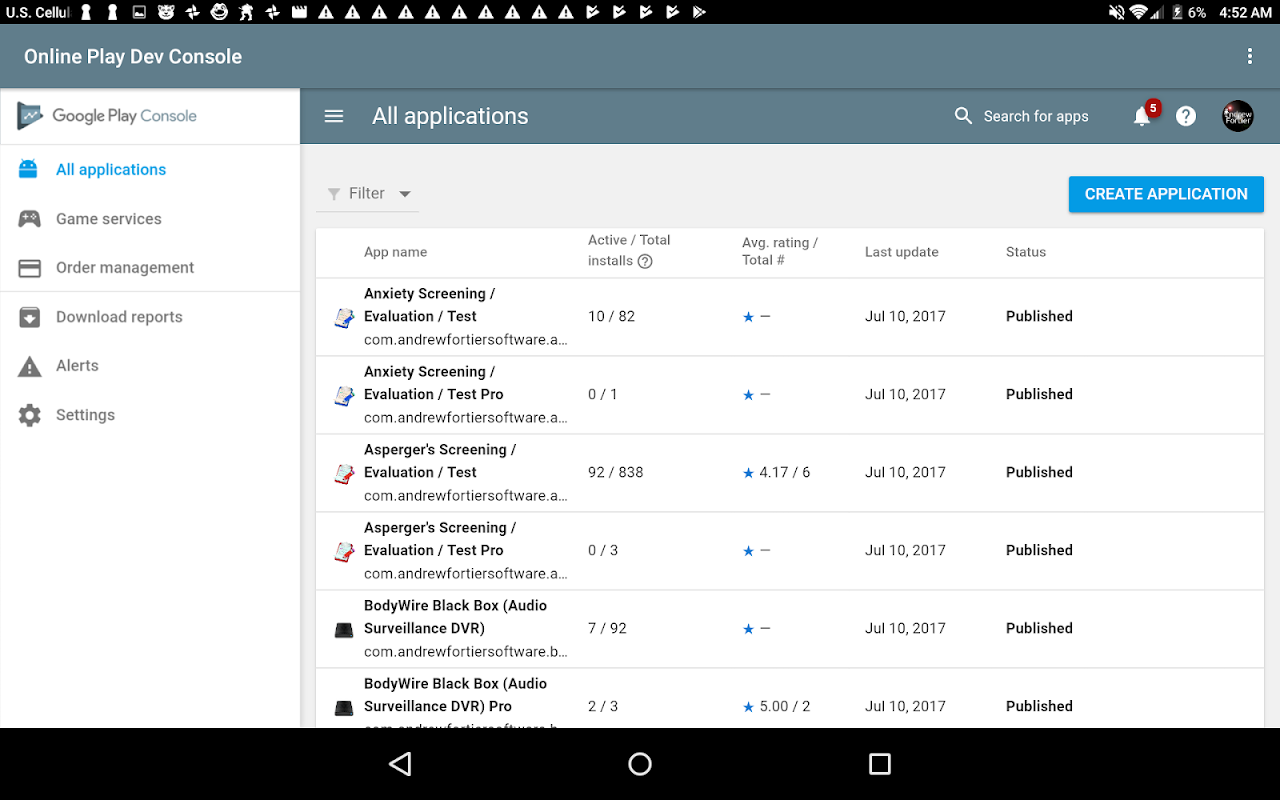Click the gamepad icon for Game services
The height and width of the screenshot is (800, 1280).
(29, 218)
